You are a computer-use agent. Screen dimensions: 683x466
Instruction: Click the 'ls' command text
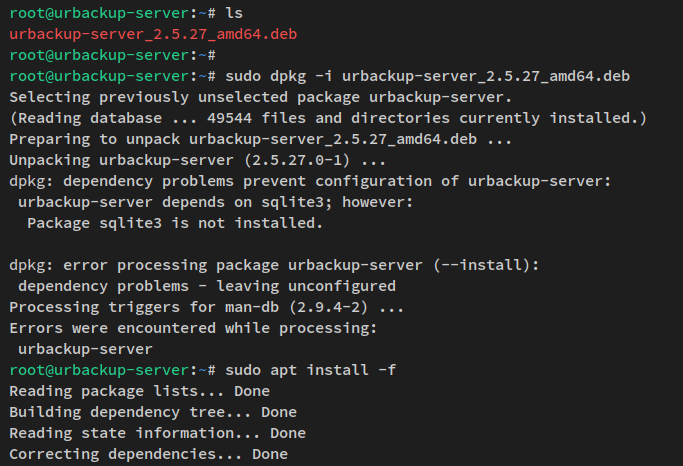tap(234, 13)
